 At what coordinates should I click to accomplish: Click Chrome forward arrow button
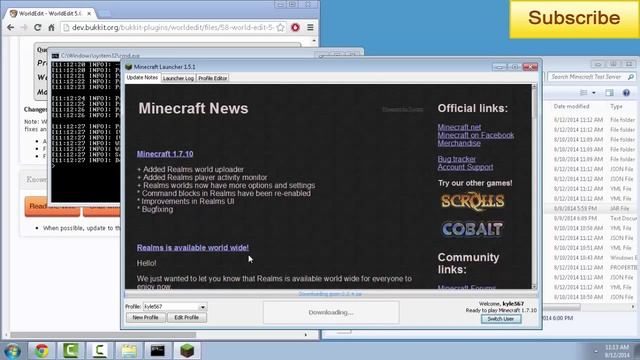(x=24, y=28)
